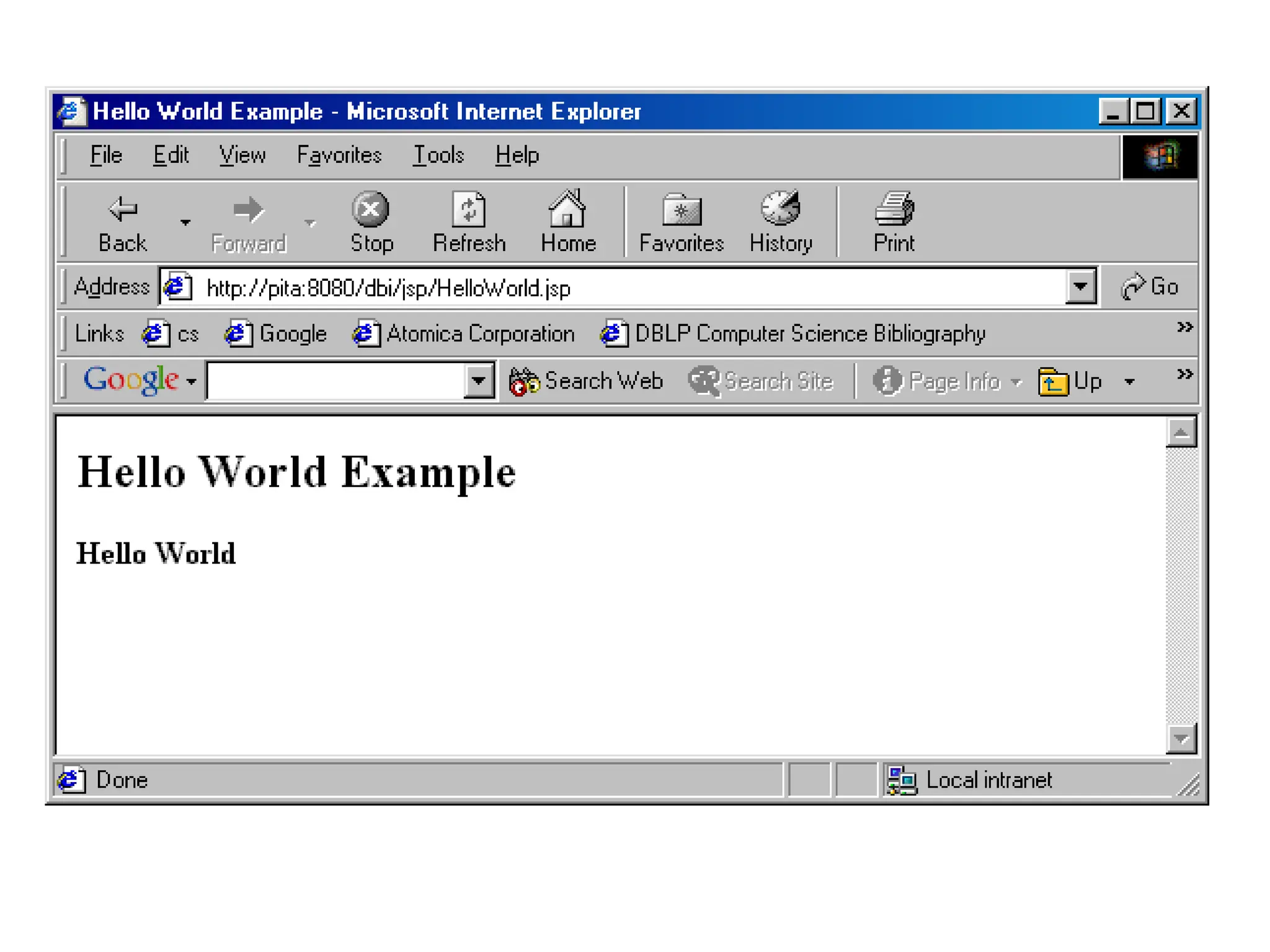
Task: Go to the Home page icon
Action: pyautogui.click(x=567, y=209)
